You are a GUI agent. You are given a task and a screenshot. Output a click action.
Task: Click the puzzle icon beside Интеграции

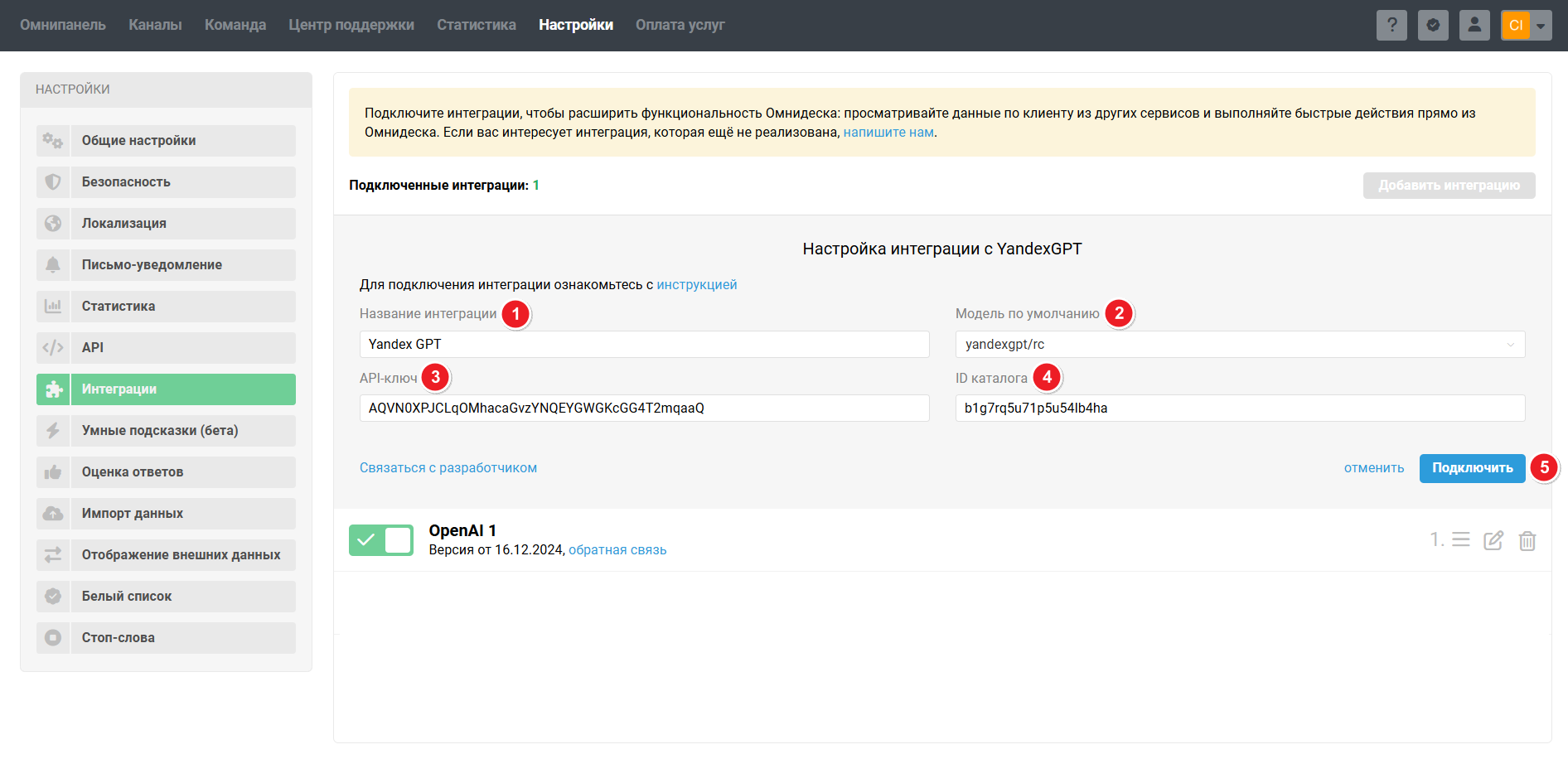coord(53,389)
